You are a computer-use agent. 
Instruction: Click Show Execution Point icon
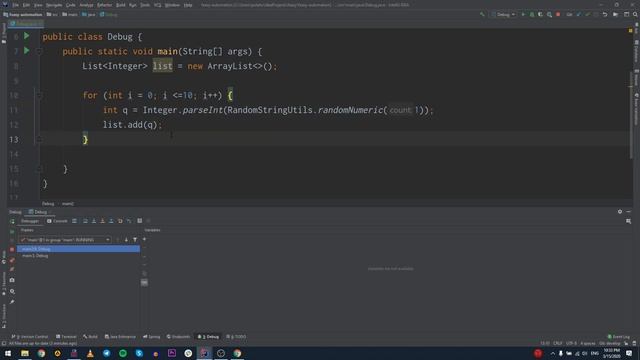point(74,221)
